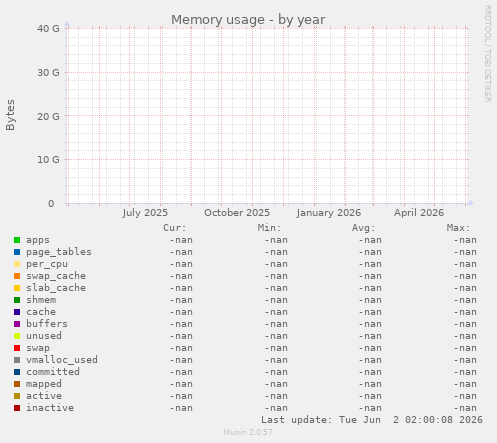497x443 pixels.
Task: Click the 'Avg:' column header
Action: click(364, 228)
